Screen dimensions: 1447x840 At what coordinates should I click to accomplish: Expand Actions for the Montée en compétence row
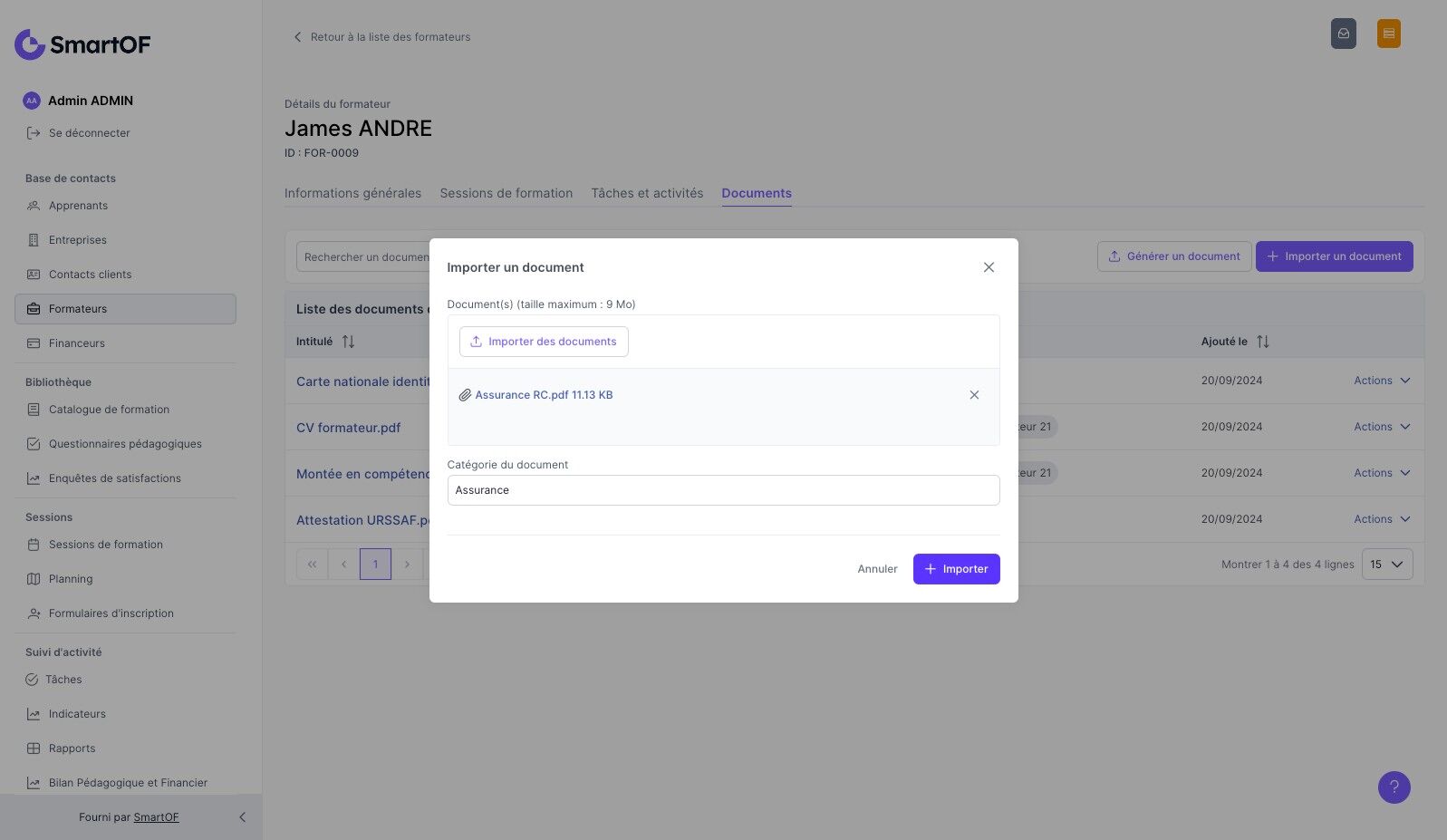click(1382, 473)
